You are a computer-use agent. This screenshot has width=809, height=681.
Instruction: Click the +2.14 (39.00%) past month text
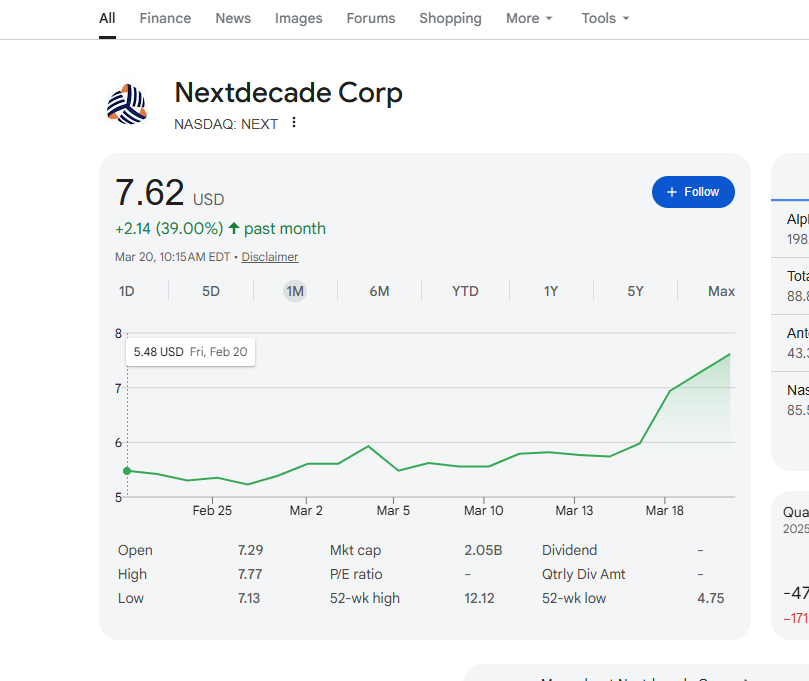(x=220, y=229)
